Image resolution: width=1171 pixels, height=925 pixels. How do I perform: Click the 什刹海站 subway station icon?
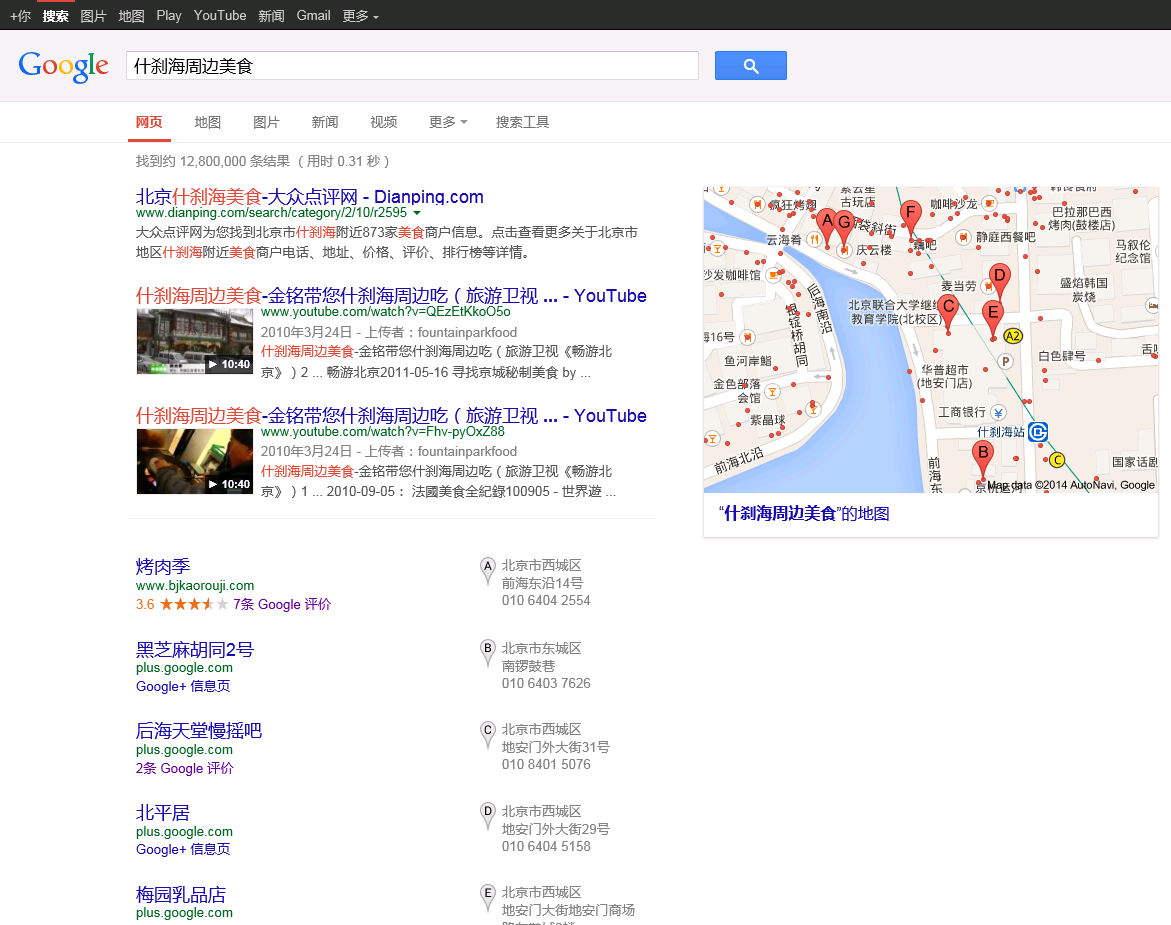point(1038,432)
